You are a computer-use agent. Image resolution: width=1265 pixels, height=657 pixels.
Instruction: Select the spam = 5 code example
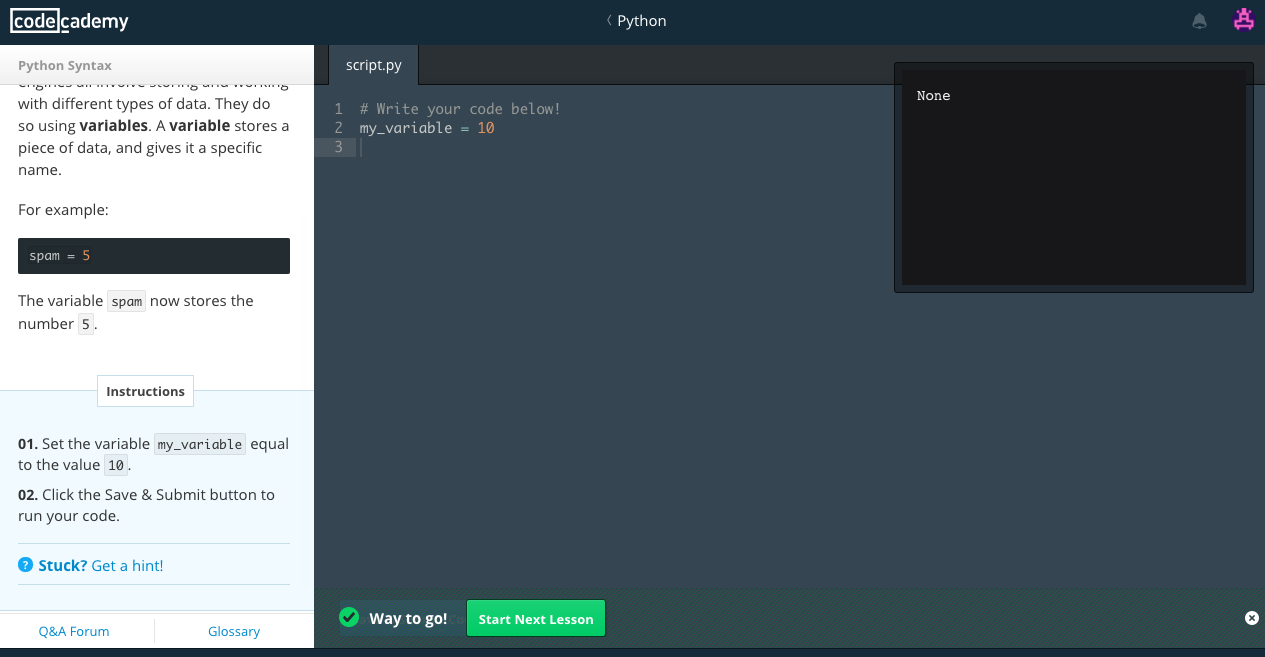click(153, 255)
